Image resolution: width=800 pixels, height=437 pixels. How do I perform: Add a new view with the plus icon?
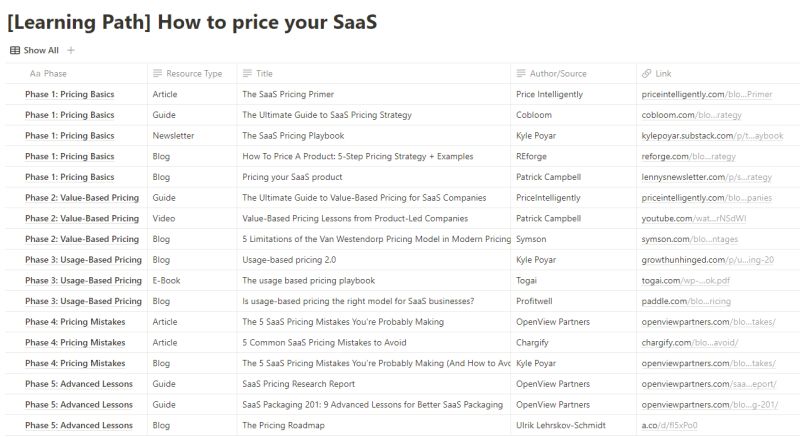click(71, 50)
